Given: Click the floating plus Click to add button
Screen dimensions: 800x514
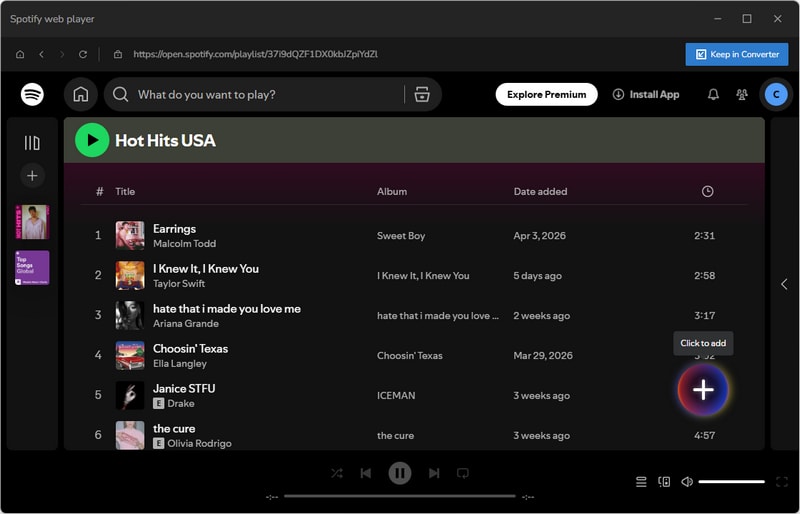Looking at the screenshot, I should coord(703,390).
